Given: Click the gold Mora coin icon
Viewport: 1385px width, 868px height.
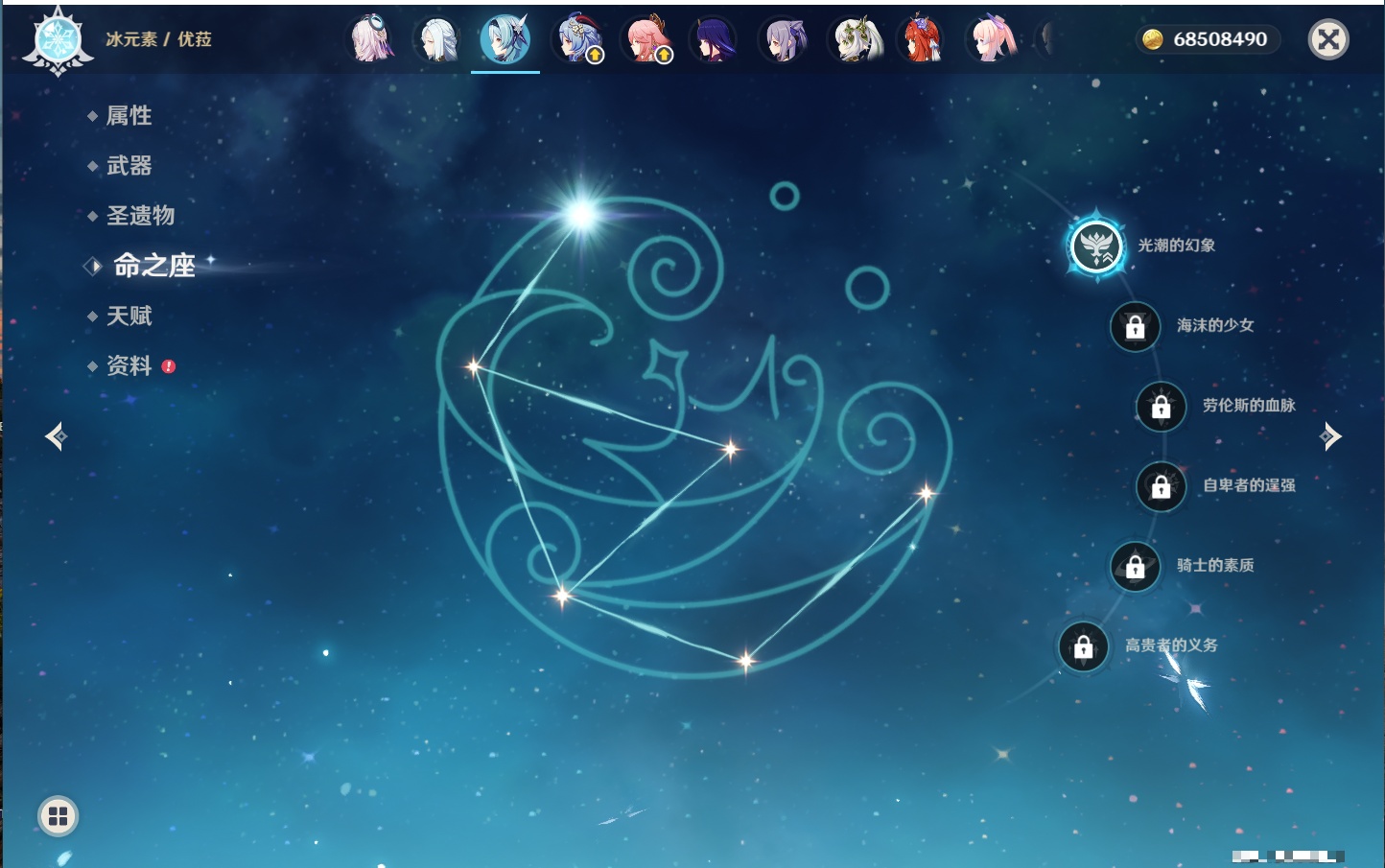Looking at the screenshot, I should [x=1153, y=39].
